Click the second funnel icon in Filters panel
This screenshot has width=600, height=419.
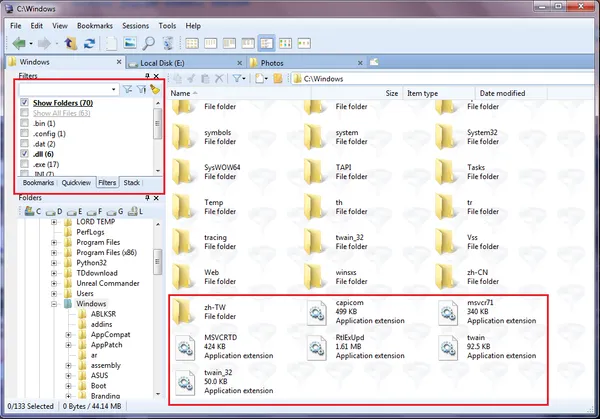tap(141, 90)
